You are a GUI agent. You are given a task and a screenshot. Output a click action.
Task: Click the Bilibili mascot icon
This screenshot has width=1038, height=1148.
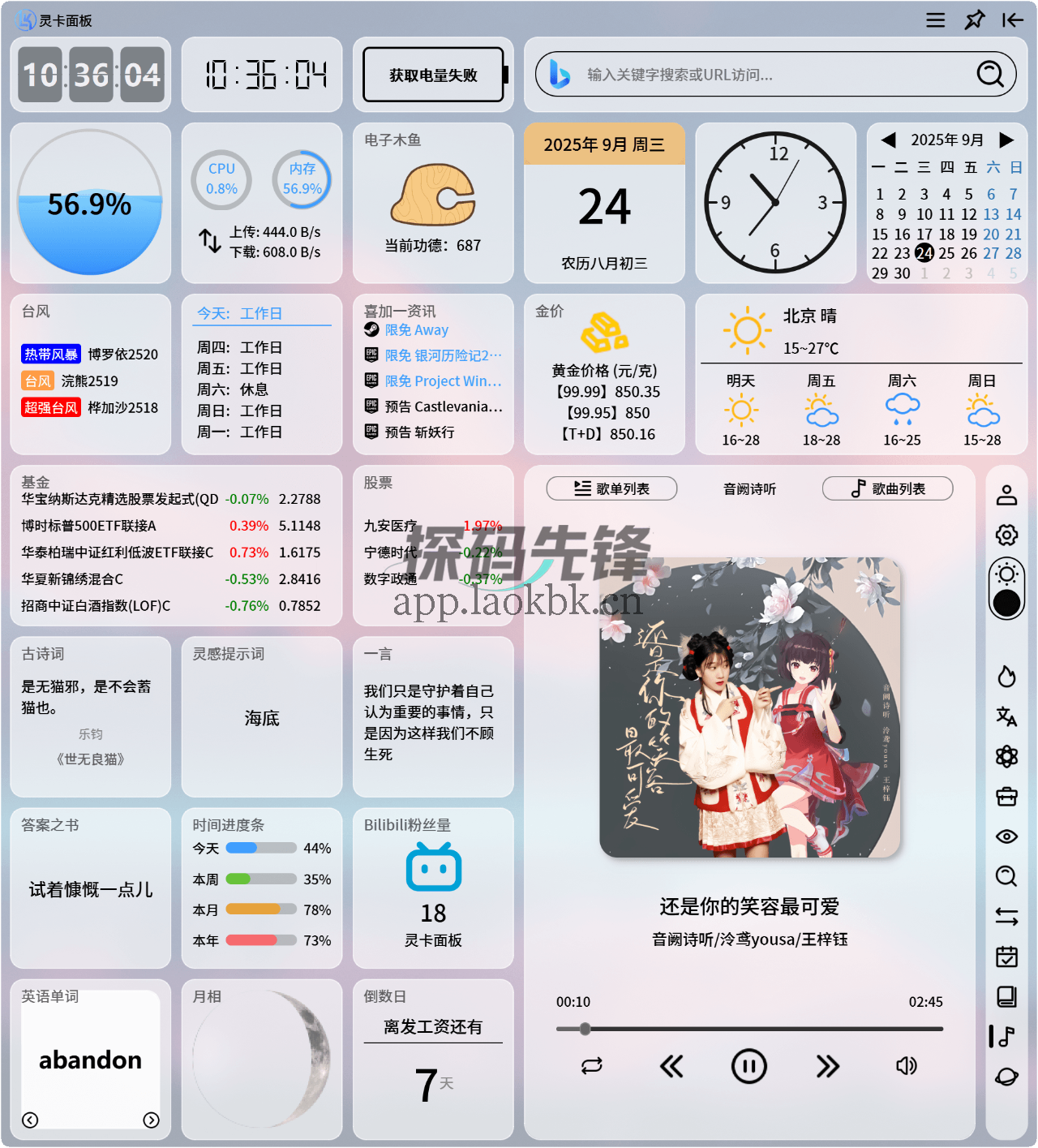432,866
